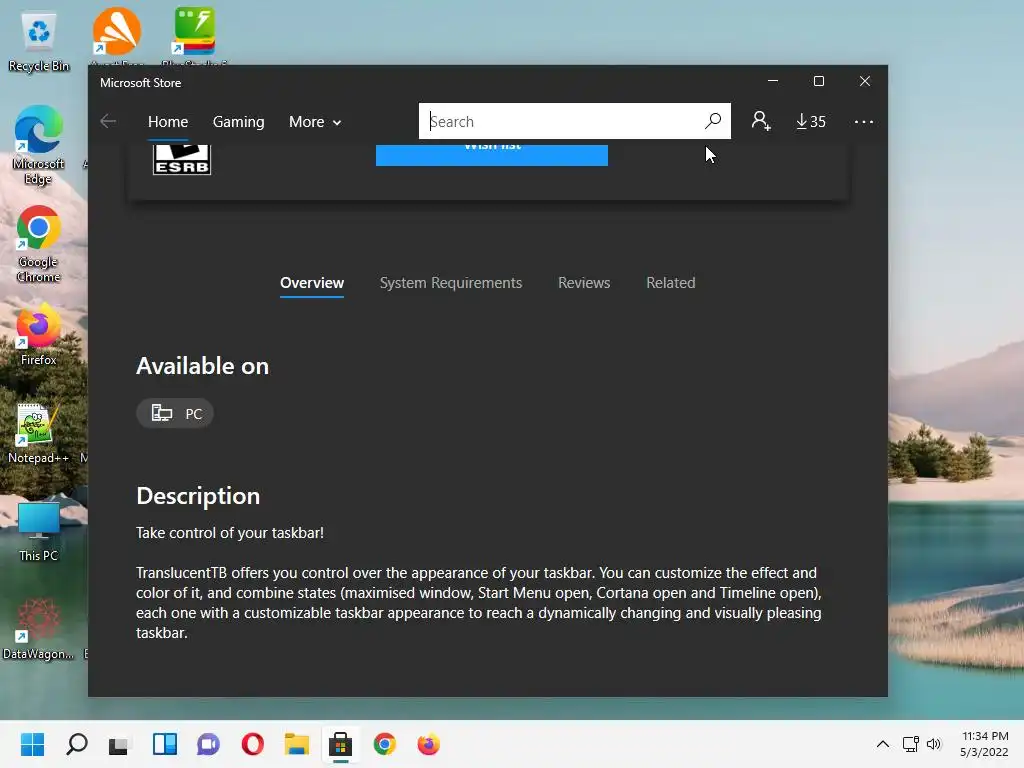Open the Widgets taskbar icon

point(165,744)
